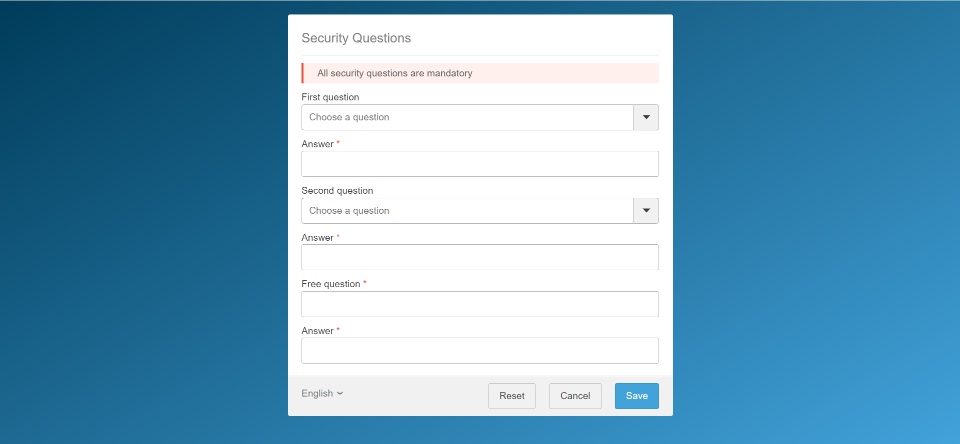Click the Answer label under First question
This screenshot has height=444, width=960.
(318, 144)
